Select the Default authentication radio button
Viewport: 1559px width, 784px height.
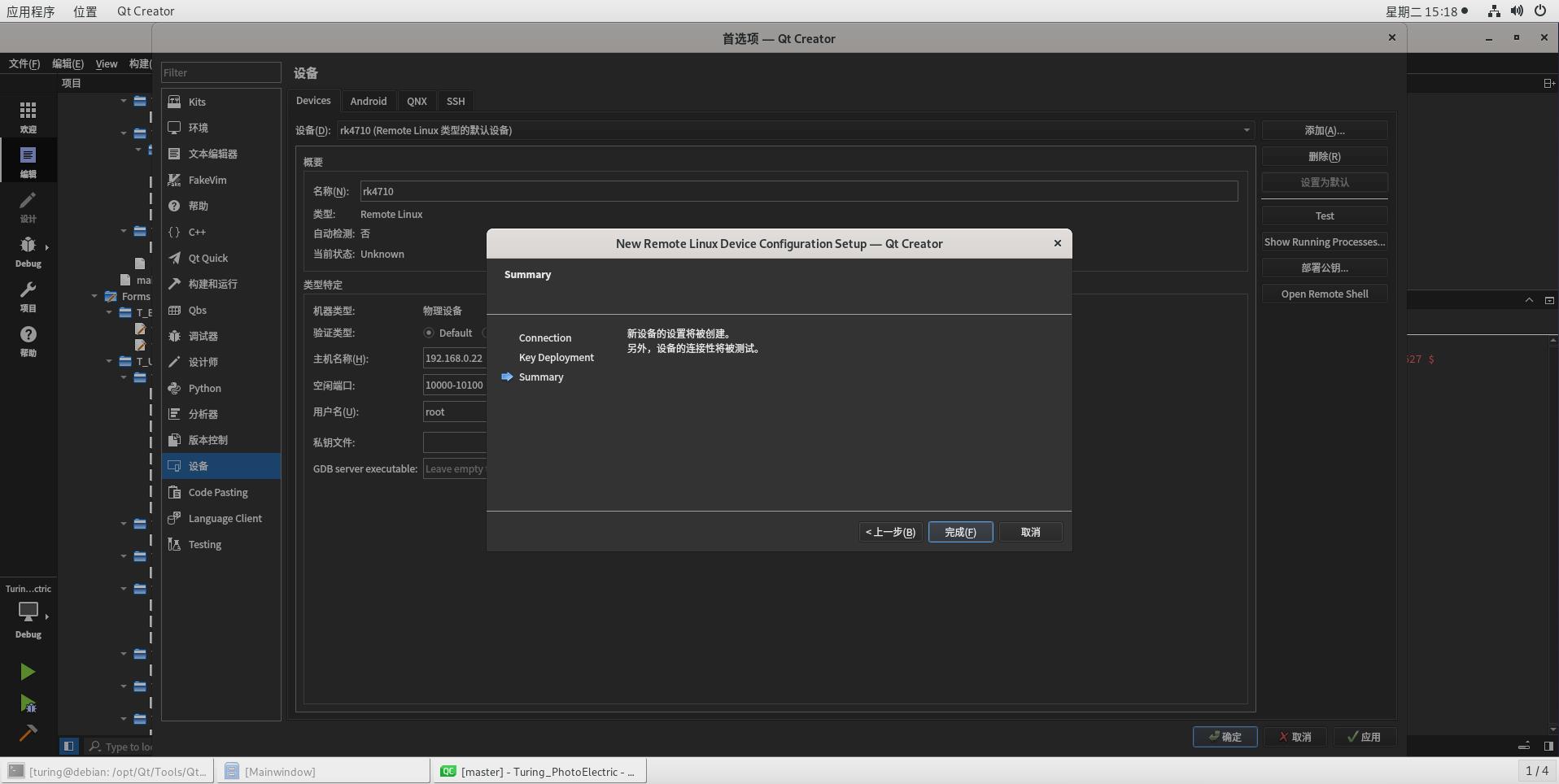pos(429,333)
